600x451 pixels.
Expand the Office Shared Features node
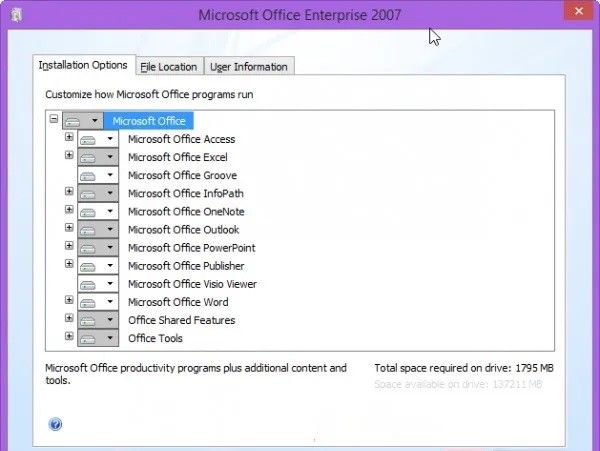(69, 318)
